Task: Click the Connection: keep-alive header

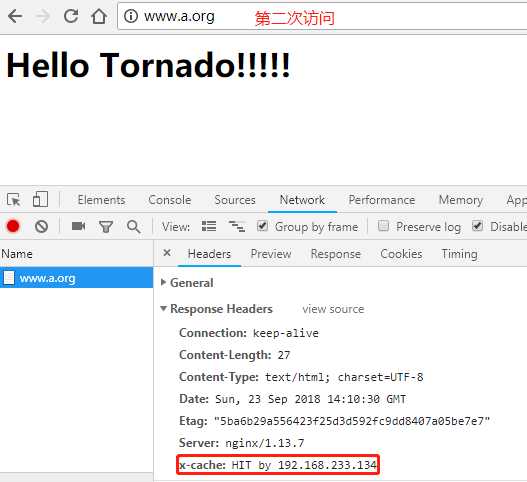Action: [249, 333]
